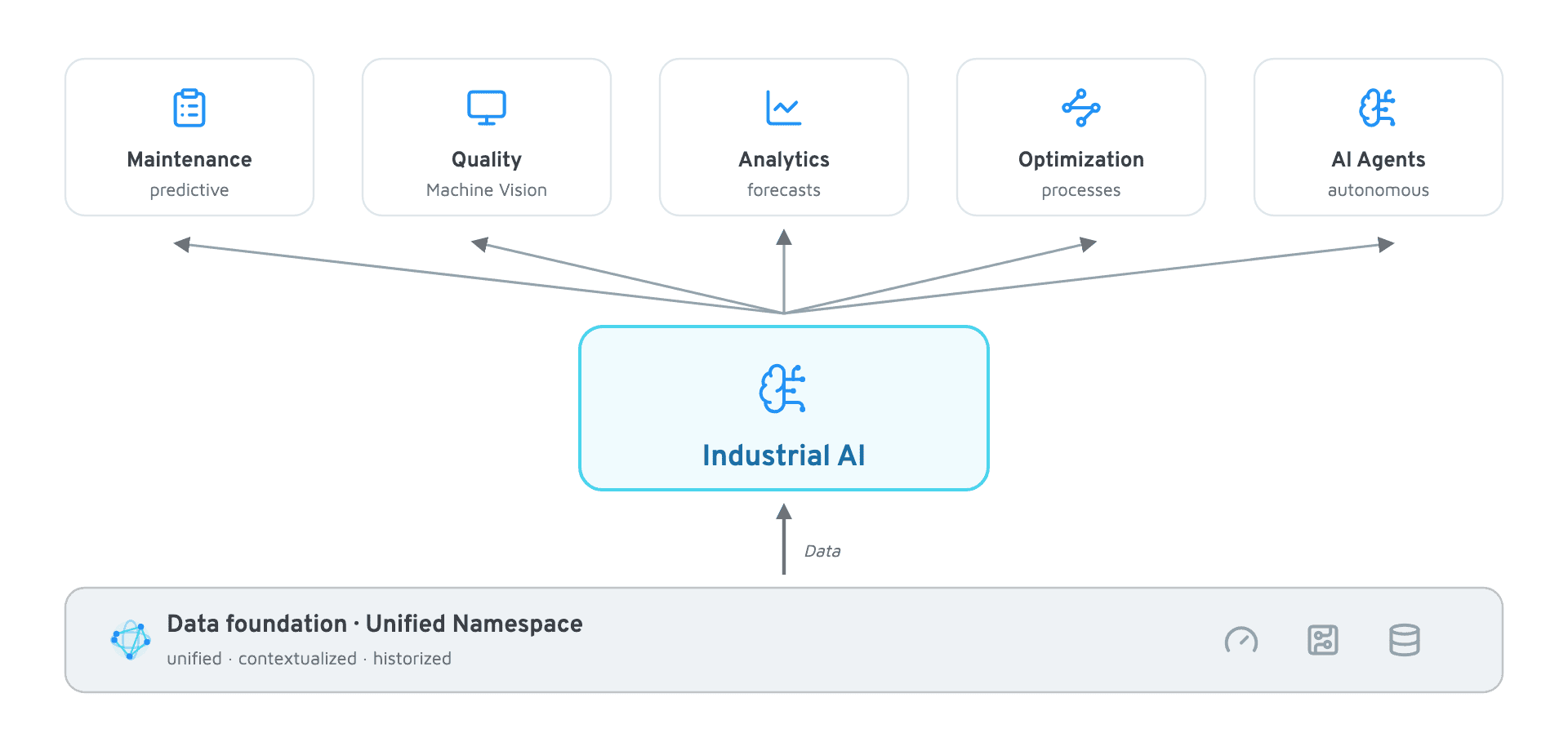Click the 'Data' arrow label
This screenshot has height=751, width=1568.
pyautogui.click(x=822, y=551)
